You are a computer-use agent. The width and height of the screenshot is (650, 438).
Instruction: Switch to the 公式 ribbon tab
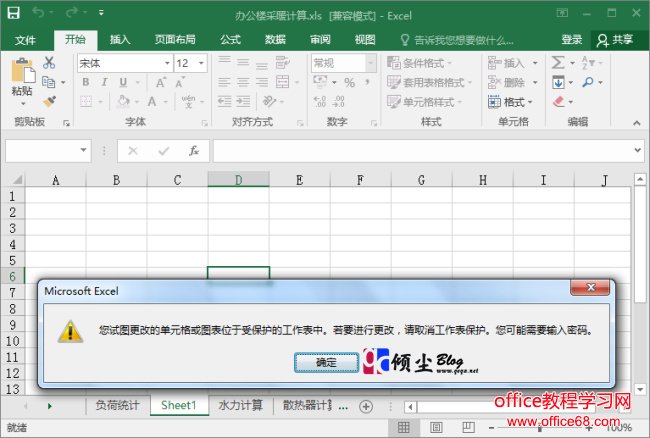coord(230,40)
